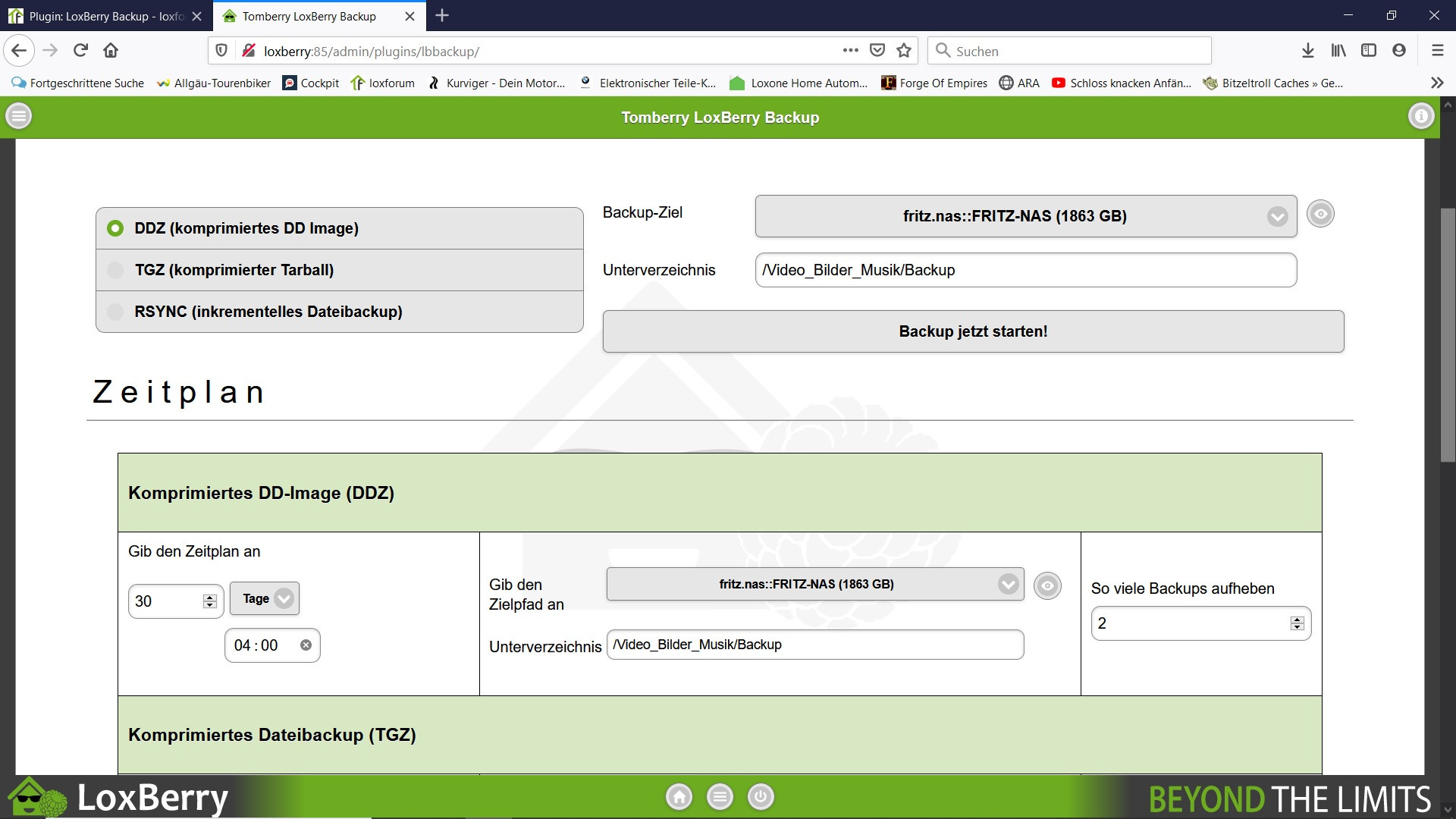Open the Backup-Ziel fritz.nas dropdown

click(x=1025, y=216)
